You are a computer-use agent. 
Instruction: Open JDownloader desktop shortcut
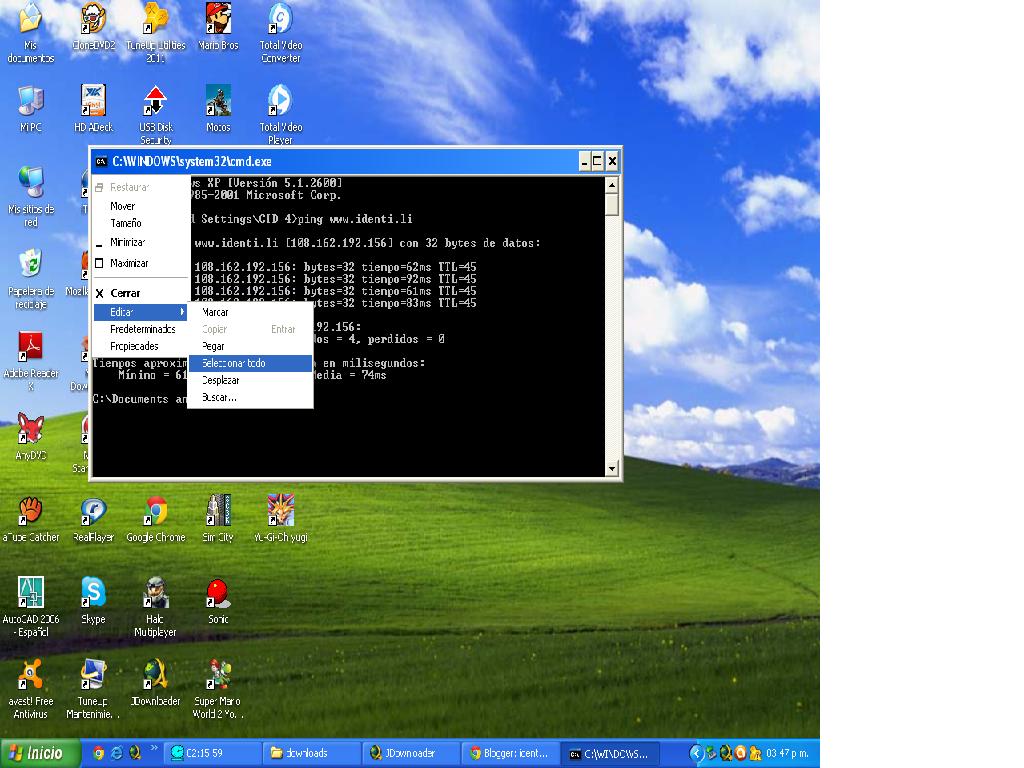pyautogui.click(x=155, y=684)
